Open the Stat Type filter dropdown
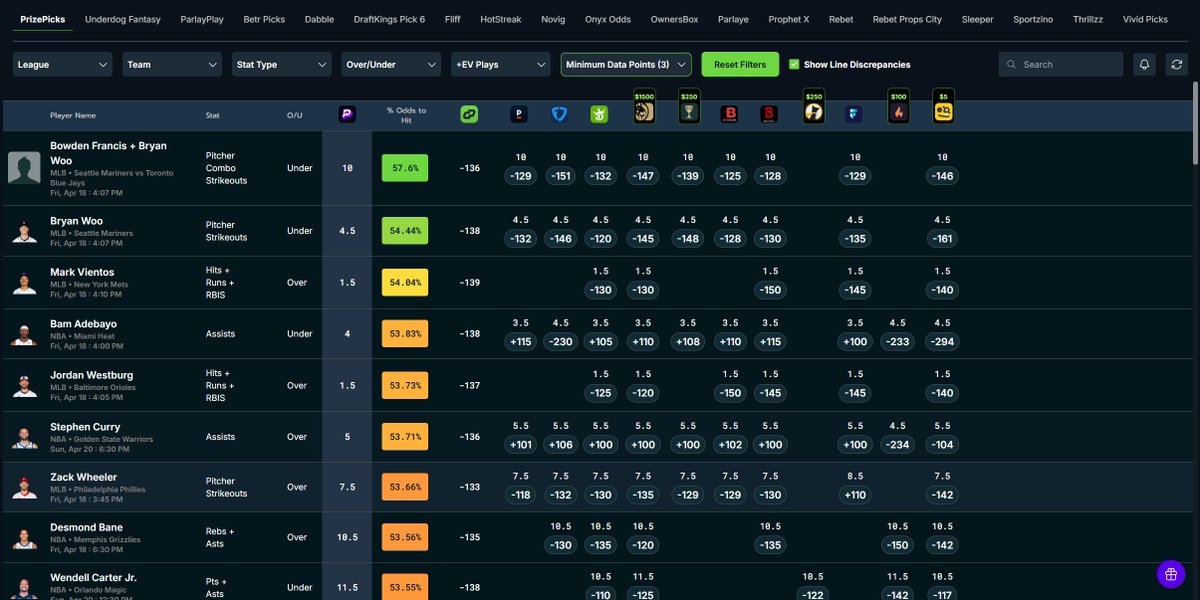 [x=281, y=64]
